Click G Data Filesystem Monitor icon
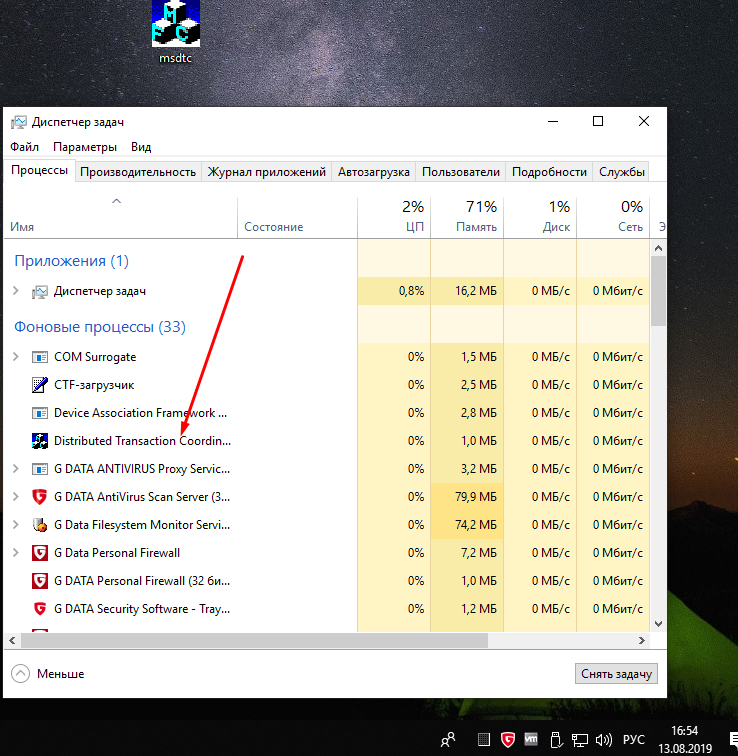This screenshot has width=738, height=756. [40, 525]
